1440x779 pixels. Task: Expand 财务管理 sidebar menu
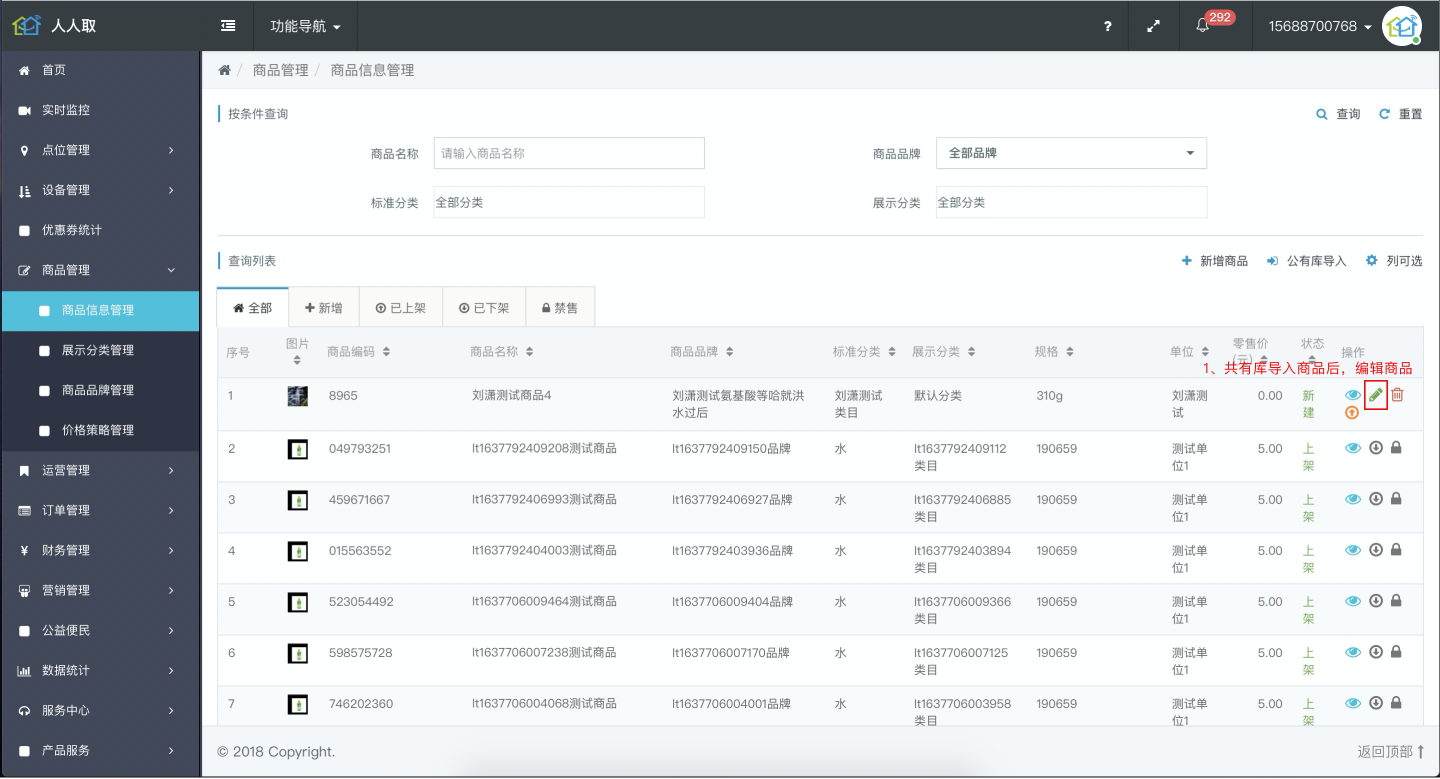(x=100, y=550)
